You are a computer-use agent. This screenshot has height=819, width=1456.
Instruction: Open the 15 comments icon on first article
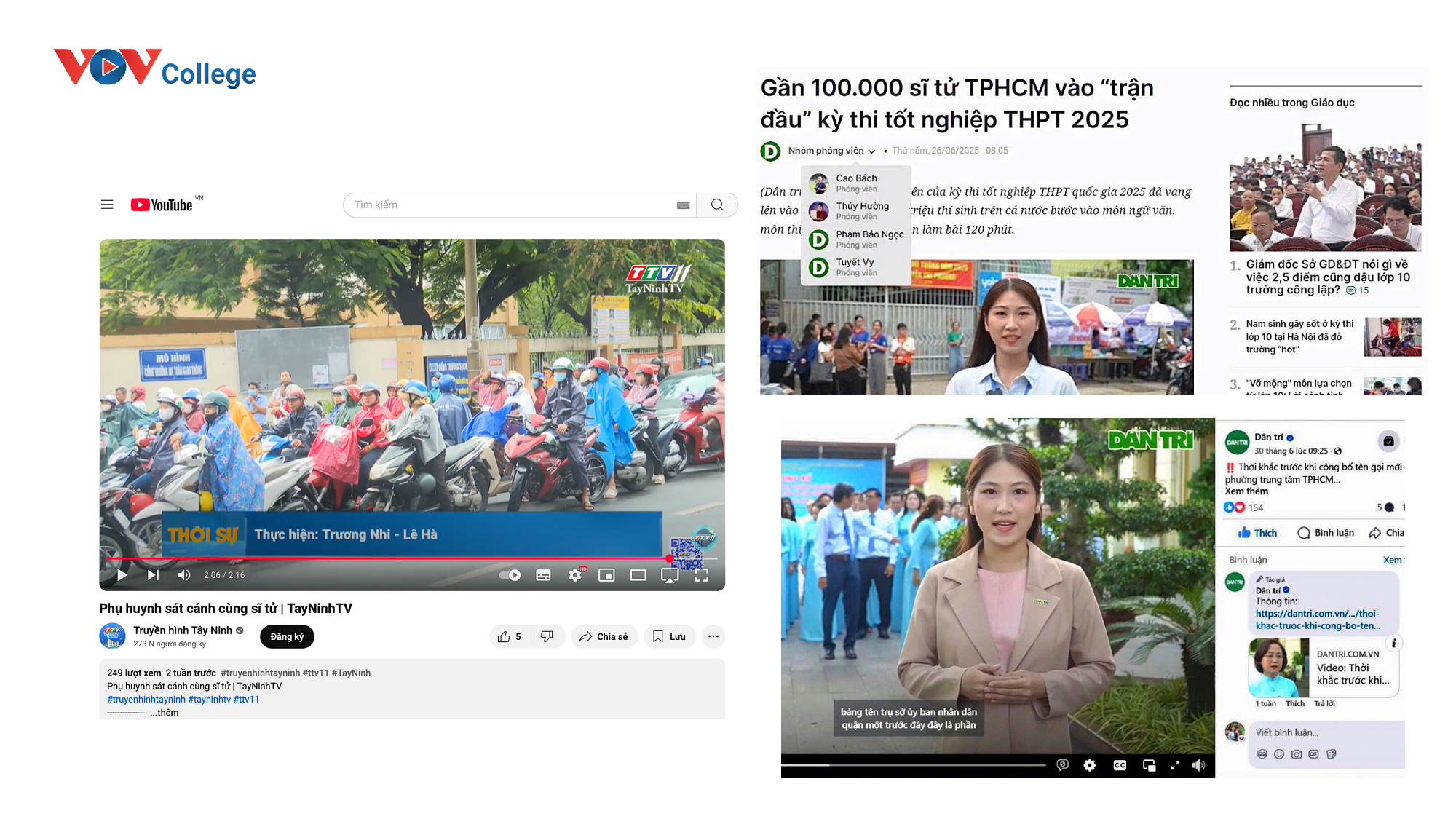point(1357,290)
